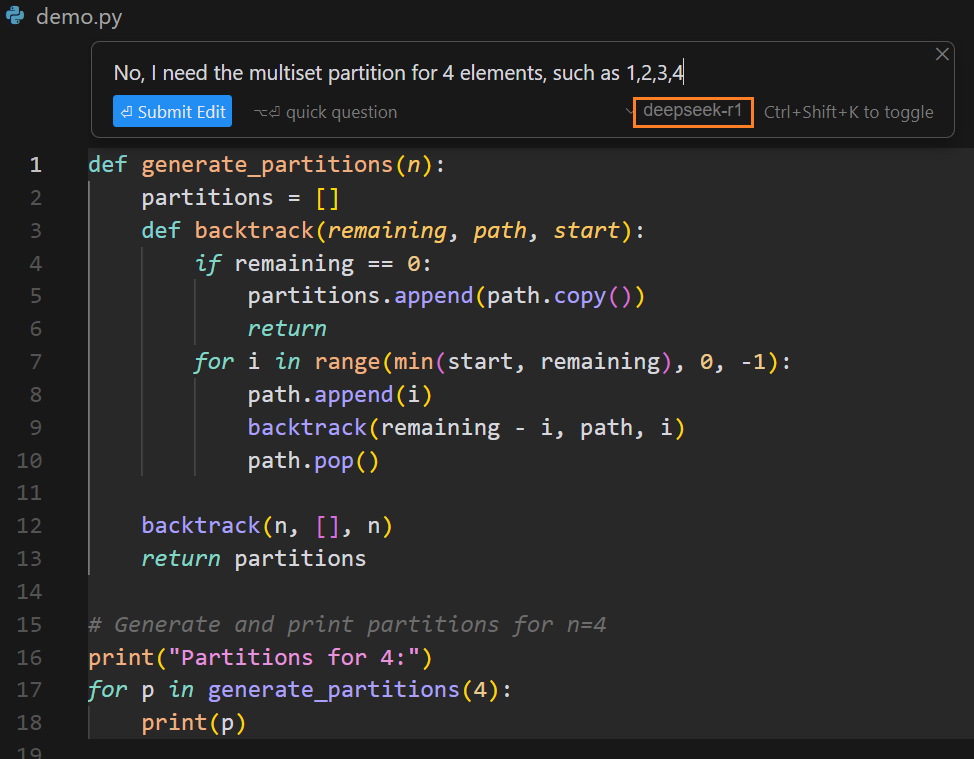
Task: Click line number 16 in the gutter
Action: click(x=29, y=657)
